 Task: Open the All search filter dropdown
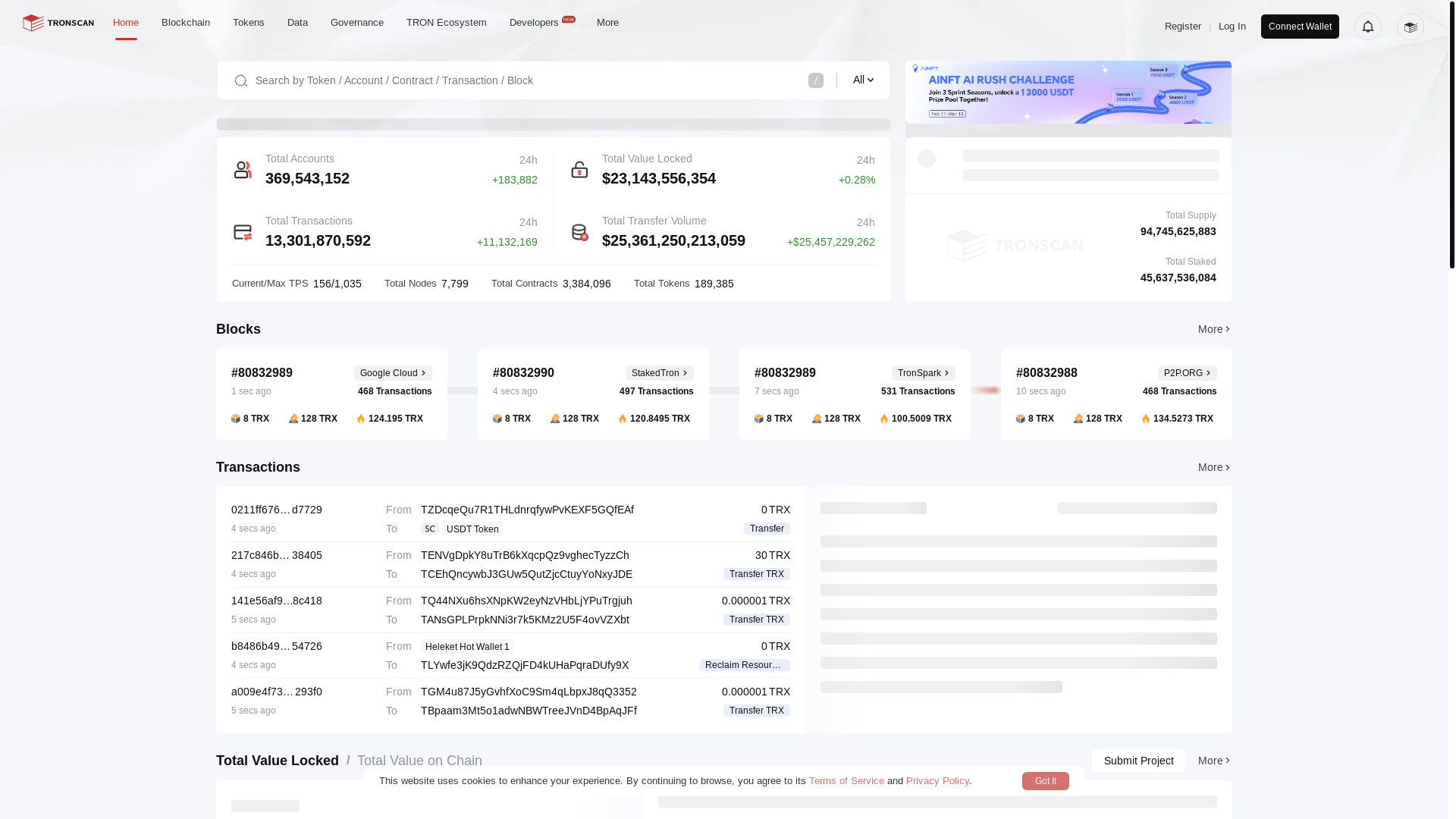coord(863,80)
